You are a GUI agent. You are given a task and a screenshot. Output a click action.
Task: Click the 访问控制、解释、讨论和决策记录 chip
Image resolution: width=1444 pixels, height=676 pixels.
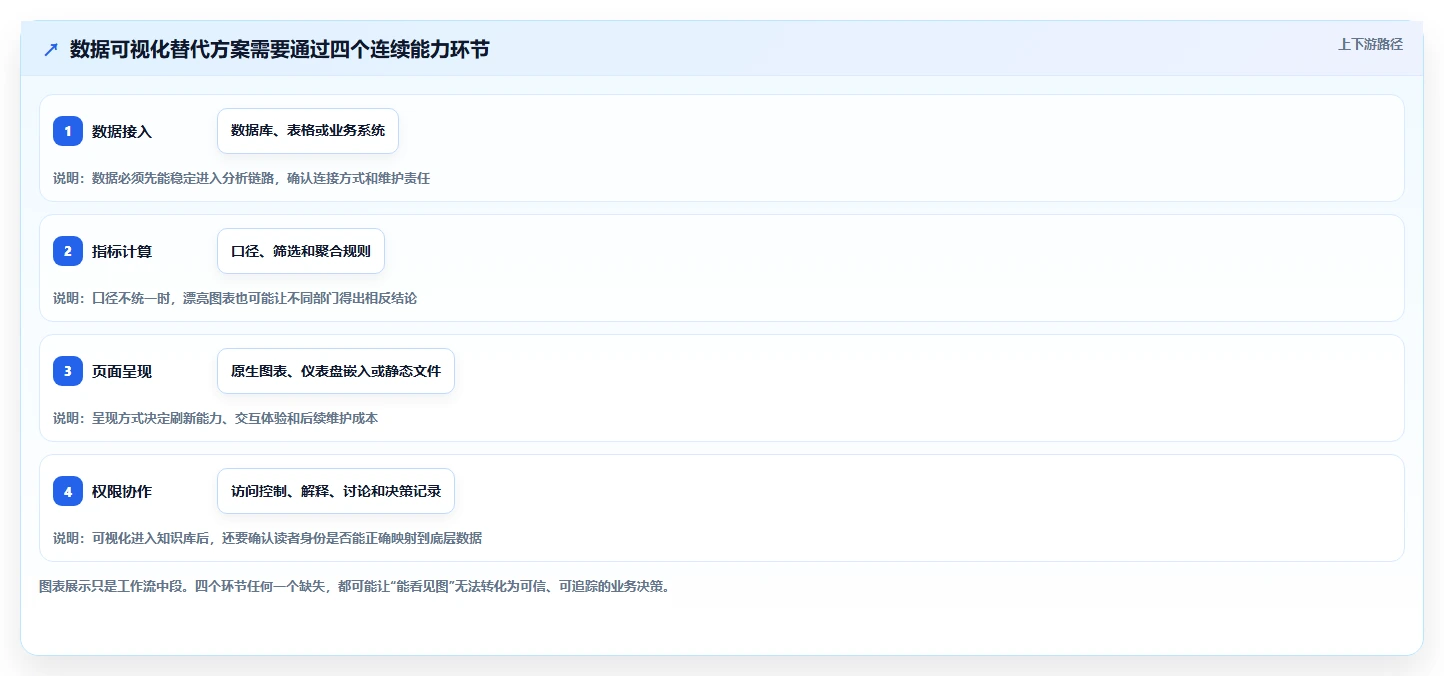coord(336,491)
